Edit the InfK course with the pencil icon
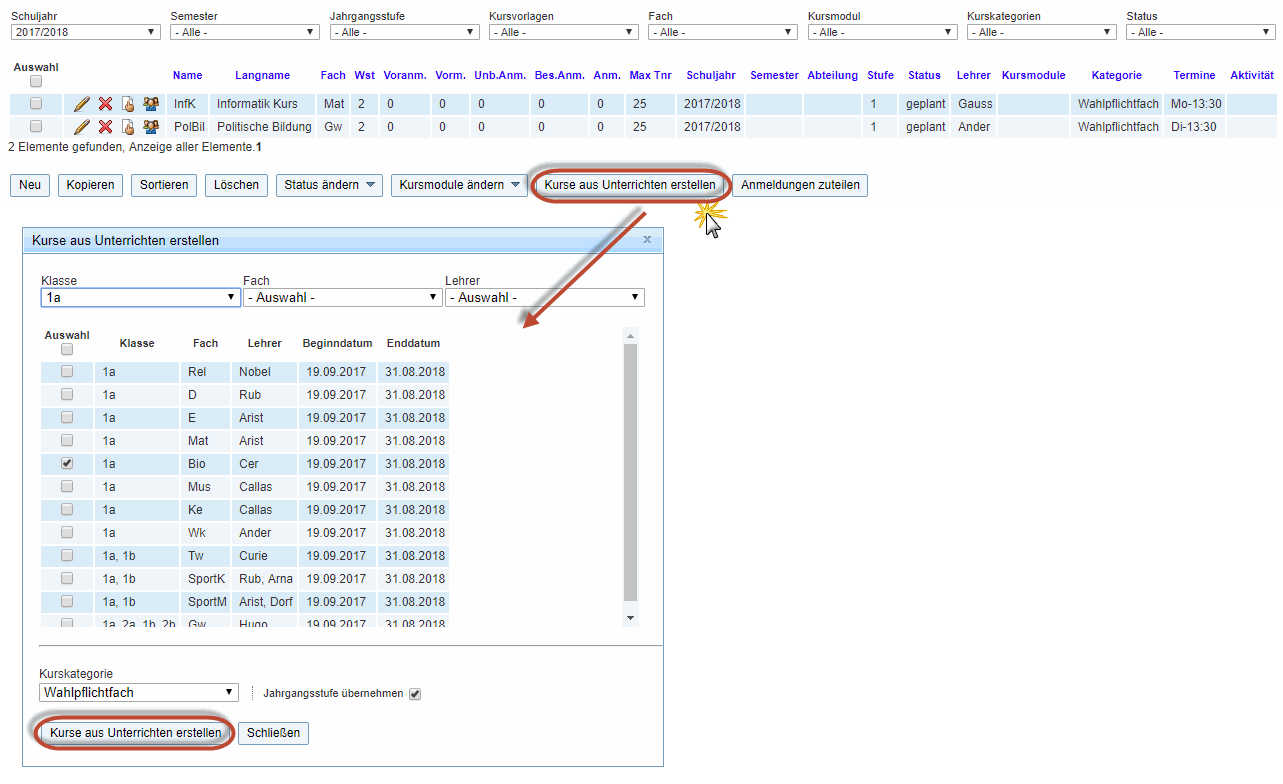The width and height of the screenshot is (1283, 784). (82, 104)
